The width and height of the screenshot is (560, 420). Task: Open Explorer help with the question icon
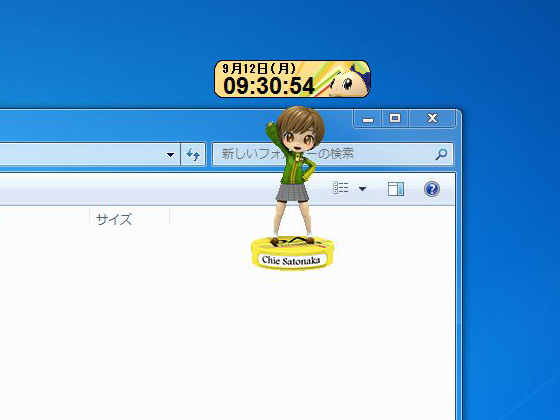tap(431, 189)
